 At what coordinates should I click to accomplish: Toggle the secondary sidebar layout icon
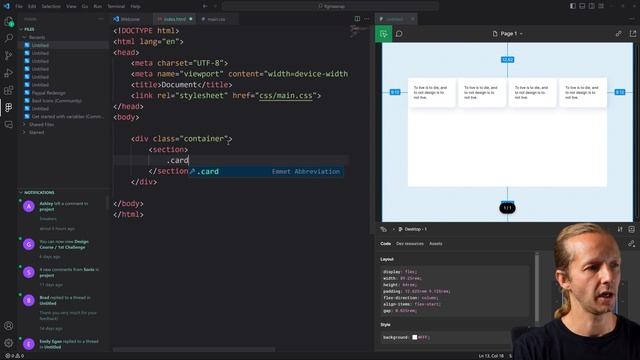pos(591,6)
